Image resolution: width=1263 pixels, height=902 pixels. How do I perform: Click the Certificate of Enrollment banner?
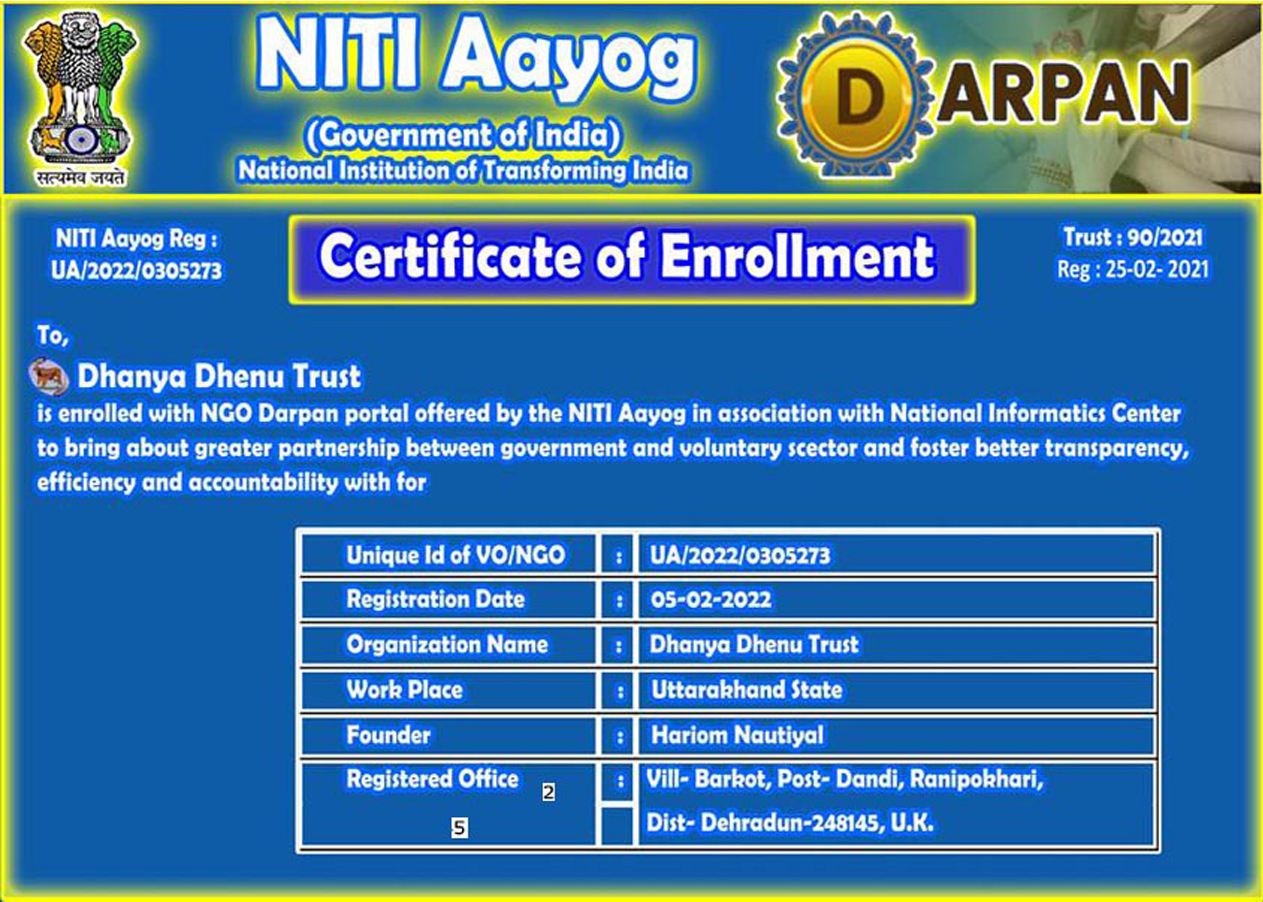pos(630,258)
